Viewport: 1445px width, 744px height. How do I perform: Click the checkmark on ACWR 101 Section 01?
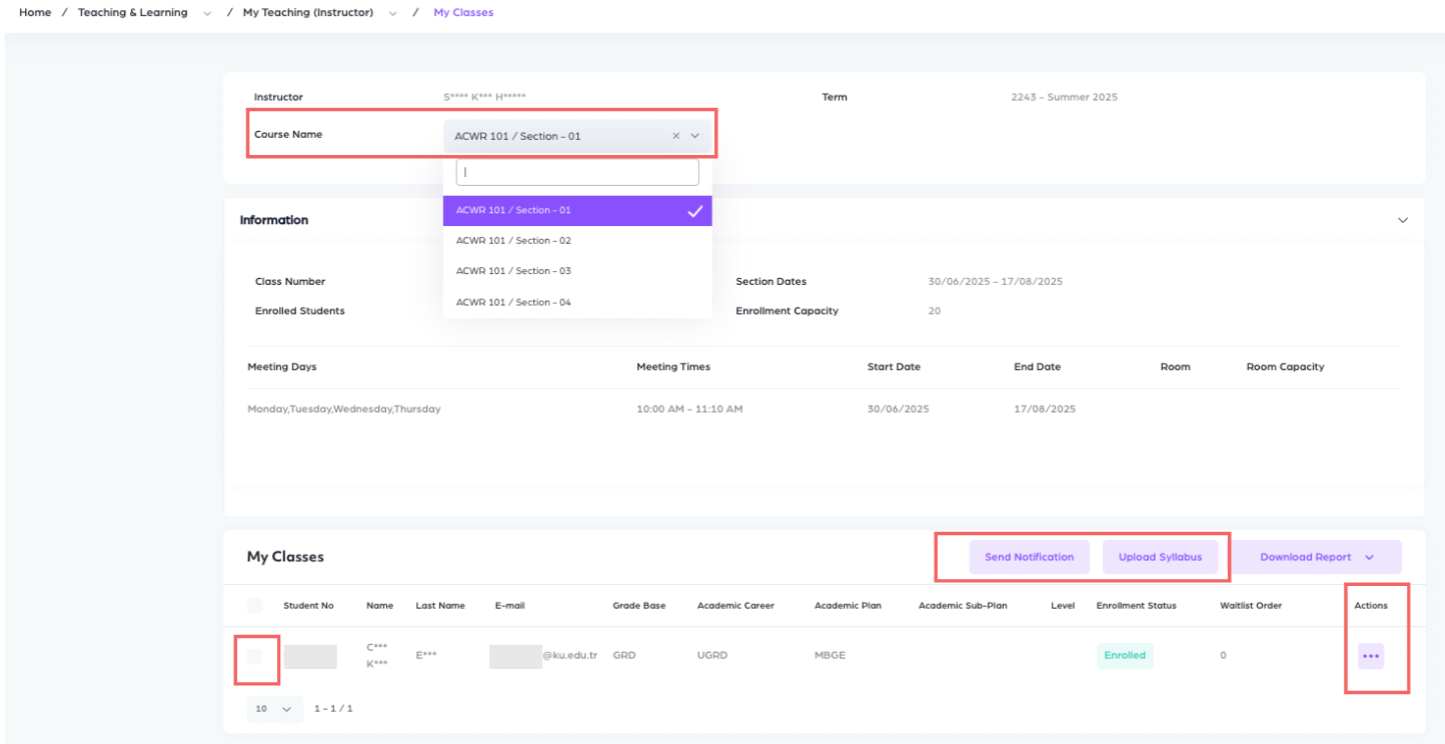pos(695,211)
